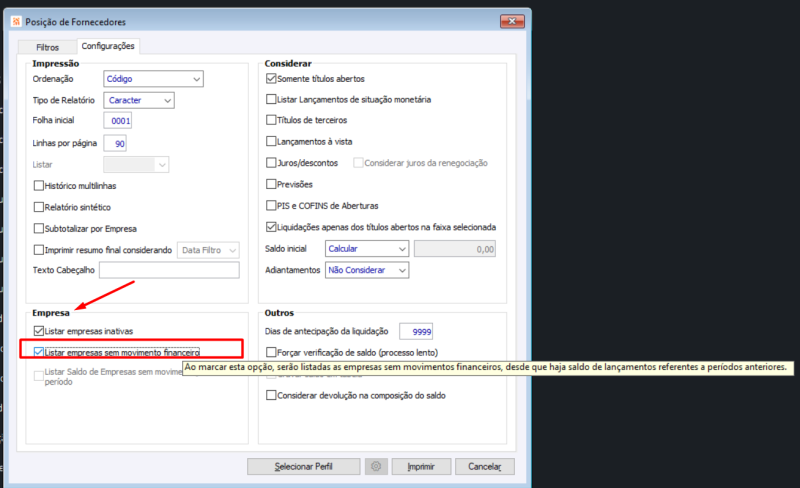The image size is (800, 488).
Task: Click the Saldo inicial value field 0,00
Action: [455, 249]
